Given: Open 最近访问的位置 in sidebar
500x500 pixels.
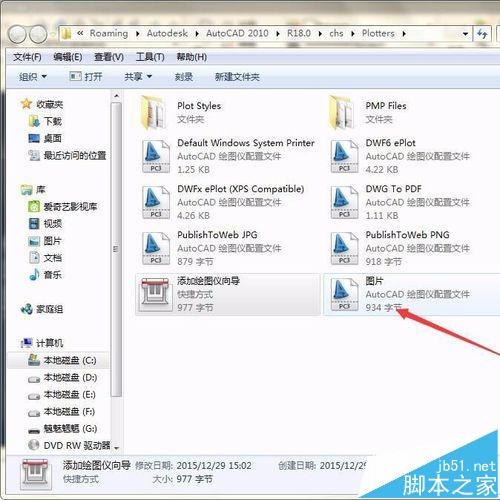Looking at the screenshot, I should (x=67, y=155).
